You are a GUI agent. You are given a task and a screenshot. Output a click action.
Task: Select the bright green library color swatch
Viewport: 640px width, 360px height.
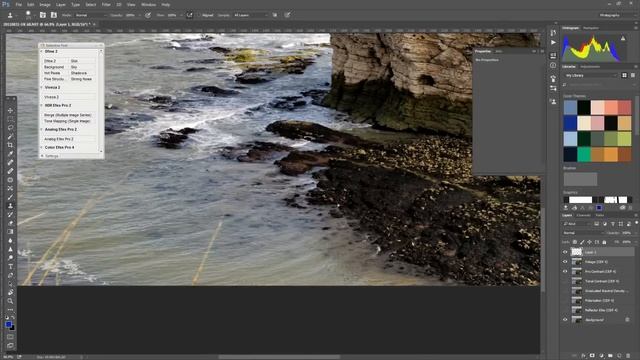coord(584,155)
